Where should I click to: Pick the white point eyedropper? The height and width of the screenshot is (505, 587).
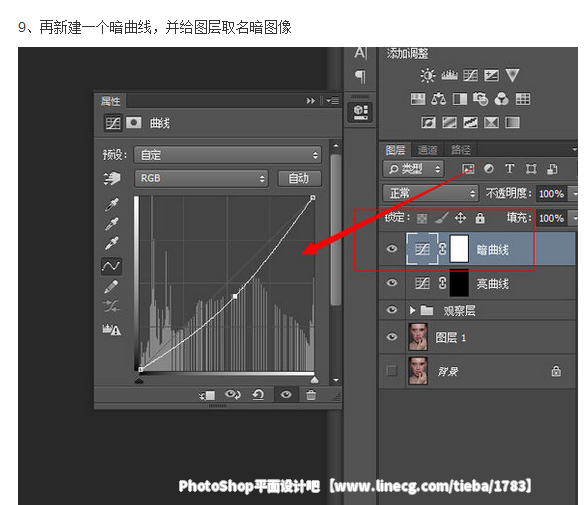(112, 243)
